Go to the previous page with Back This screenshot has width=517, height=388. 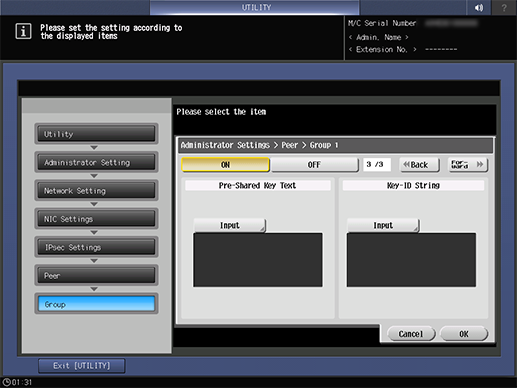coord(420,165)
